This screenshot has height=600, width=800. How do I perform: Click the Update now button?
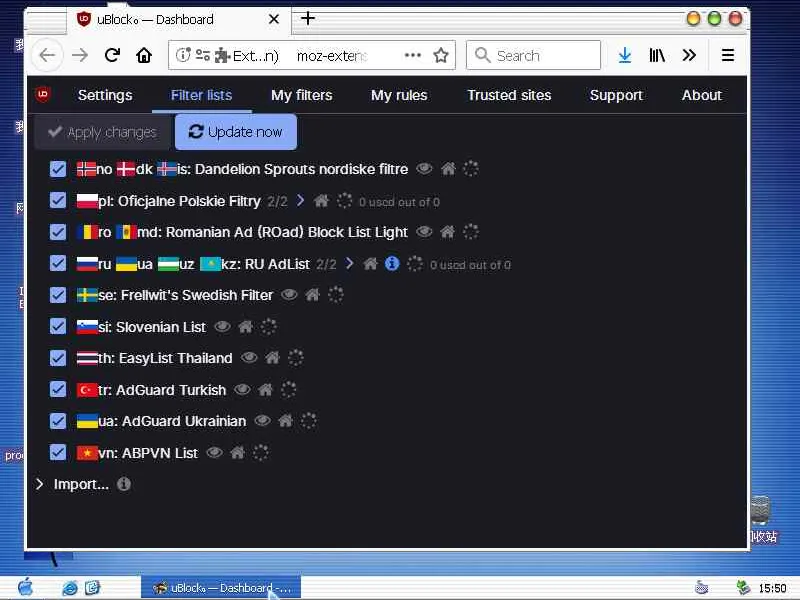pyautogui.click(x=236, y=132)
